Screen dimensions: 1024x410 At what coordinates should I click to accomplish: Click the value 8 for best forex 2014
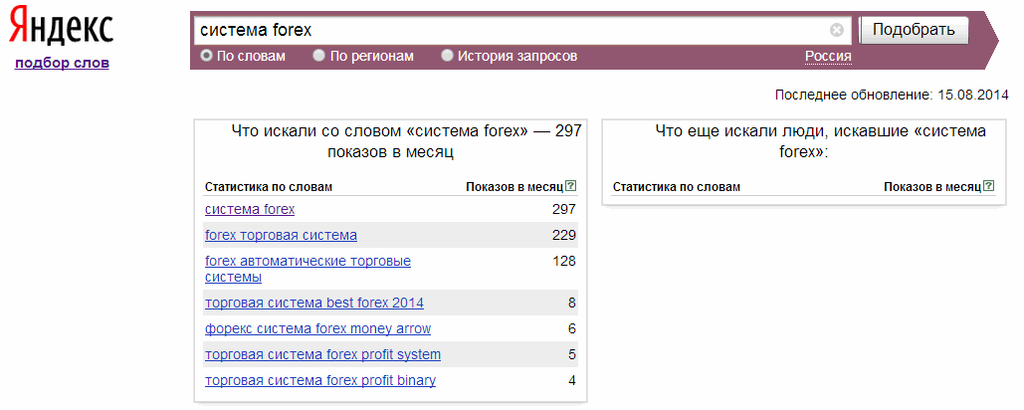pyautogui.click(x=572, y=303)
